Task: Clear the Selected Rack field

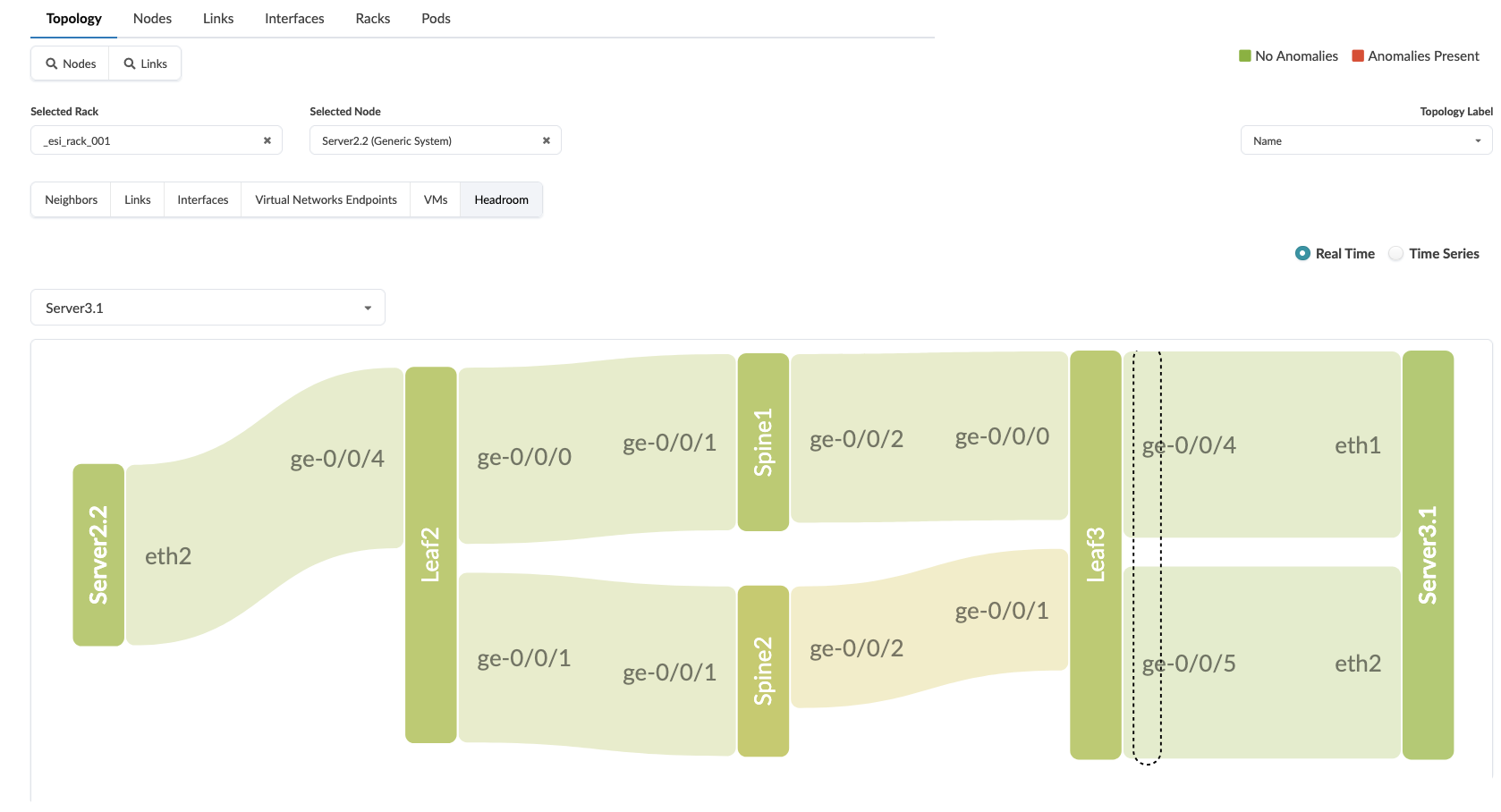Action: tap(267, 140)
